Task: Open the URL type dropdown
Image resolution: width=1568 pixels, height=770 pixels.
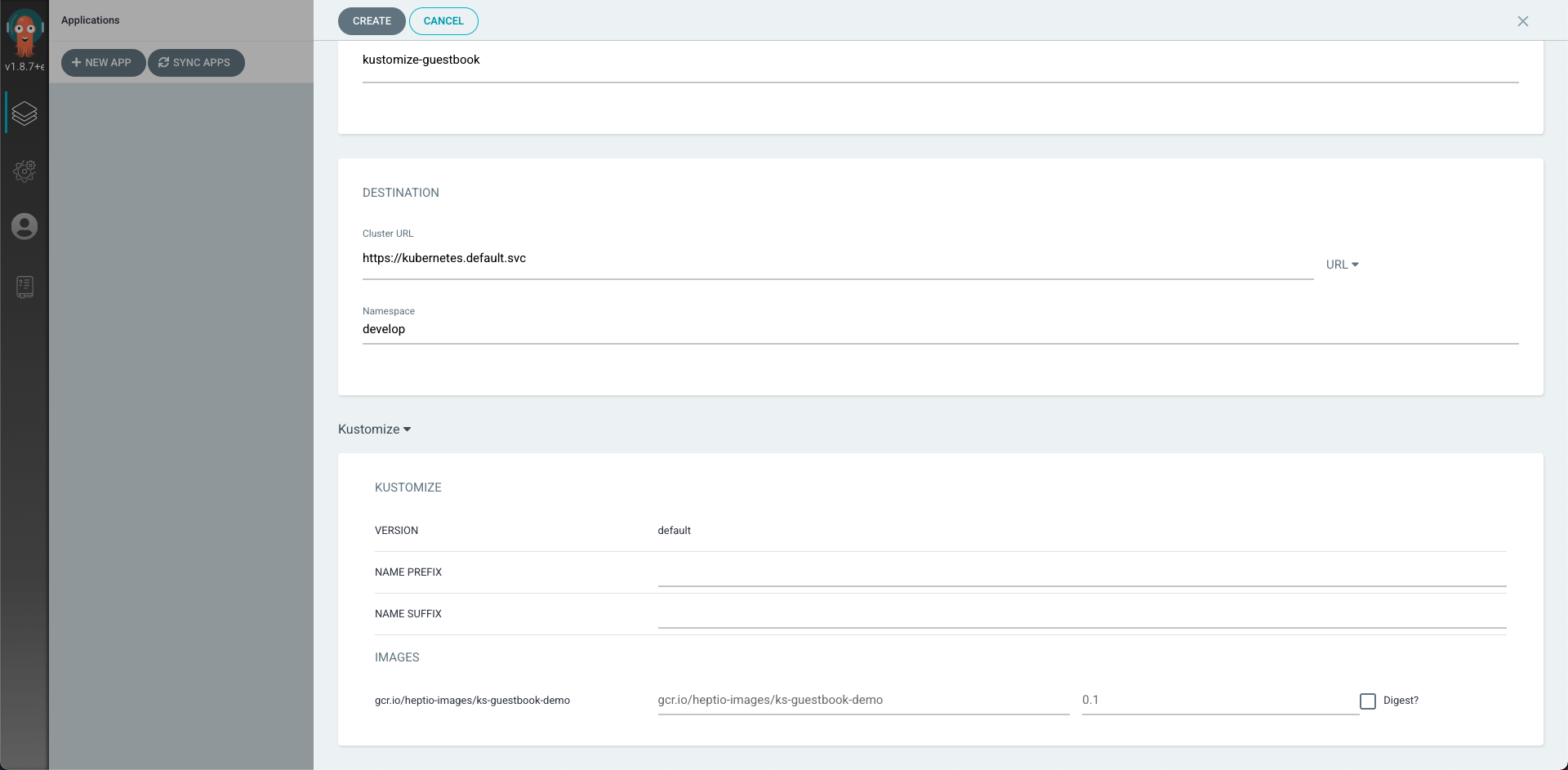Action: pyautogui.click(x=1342, y=265)
